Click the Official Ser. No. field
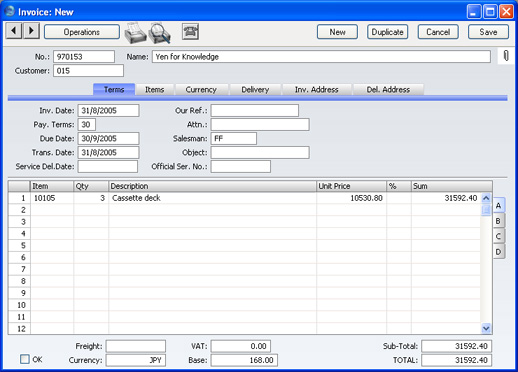Viewport: 518px width, 372px height. (x=241, y=167)
